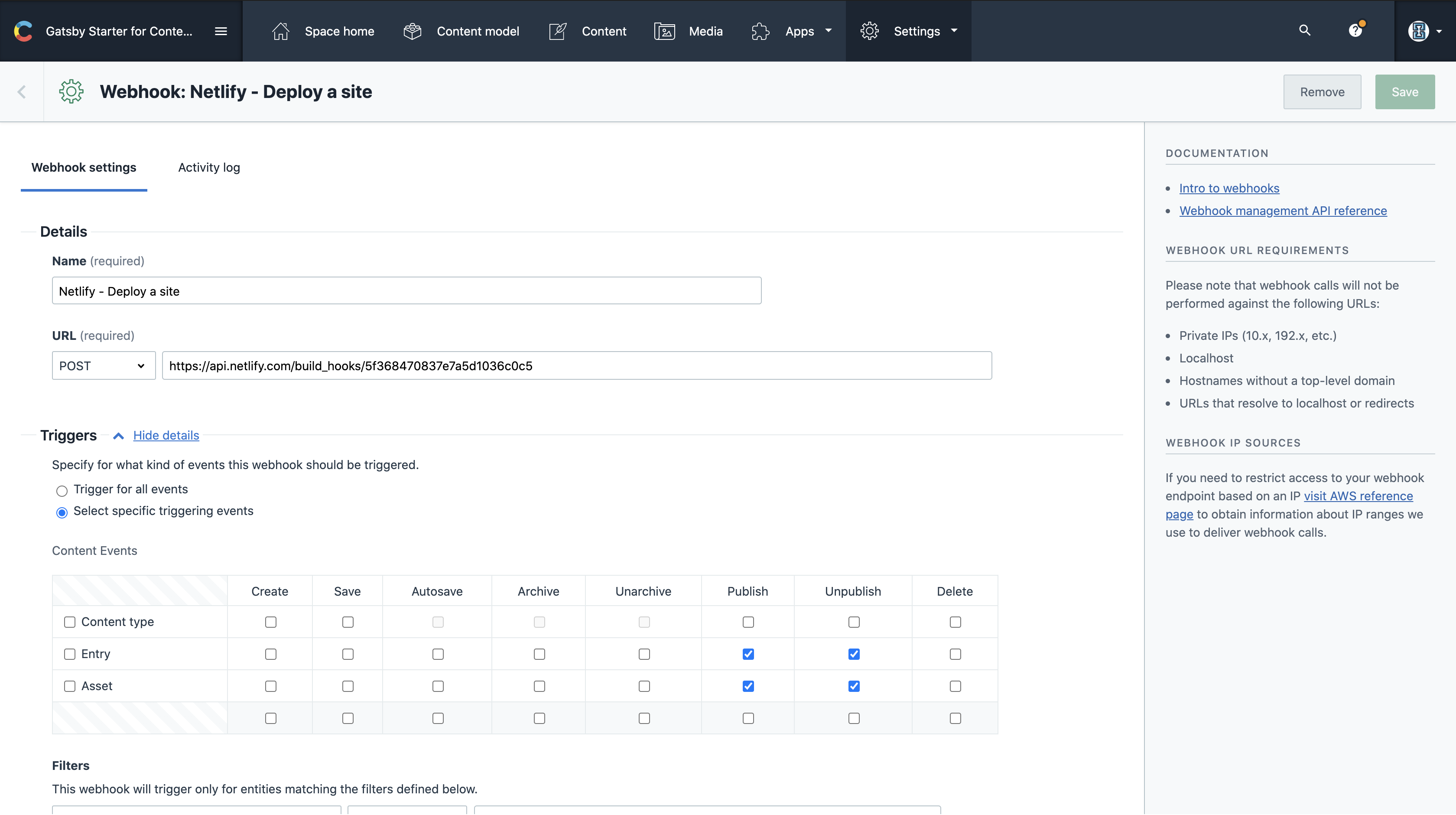The width and height of the screenshot is (1456, 815).
Task: Collapse Triggers using the up chevron icon
Action: click(x=118, y=436)
